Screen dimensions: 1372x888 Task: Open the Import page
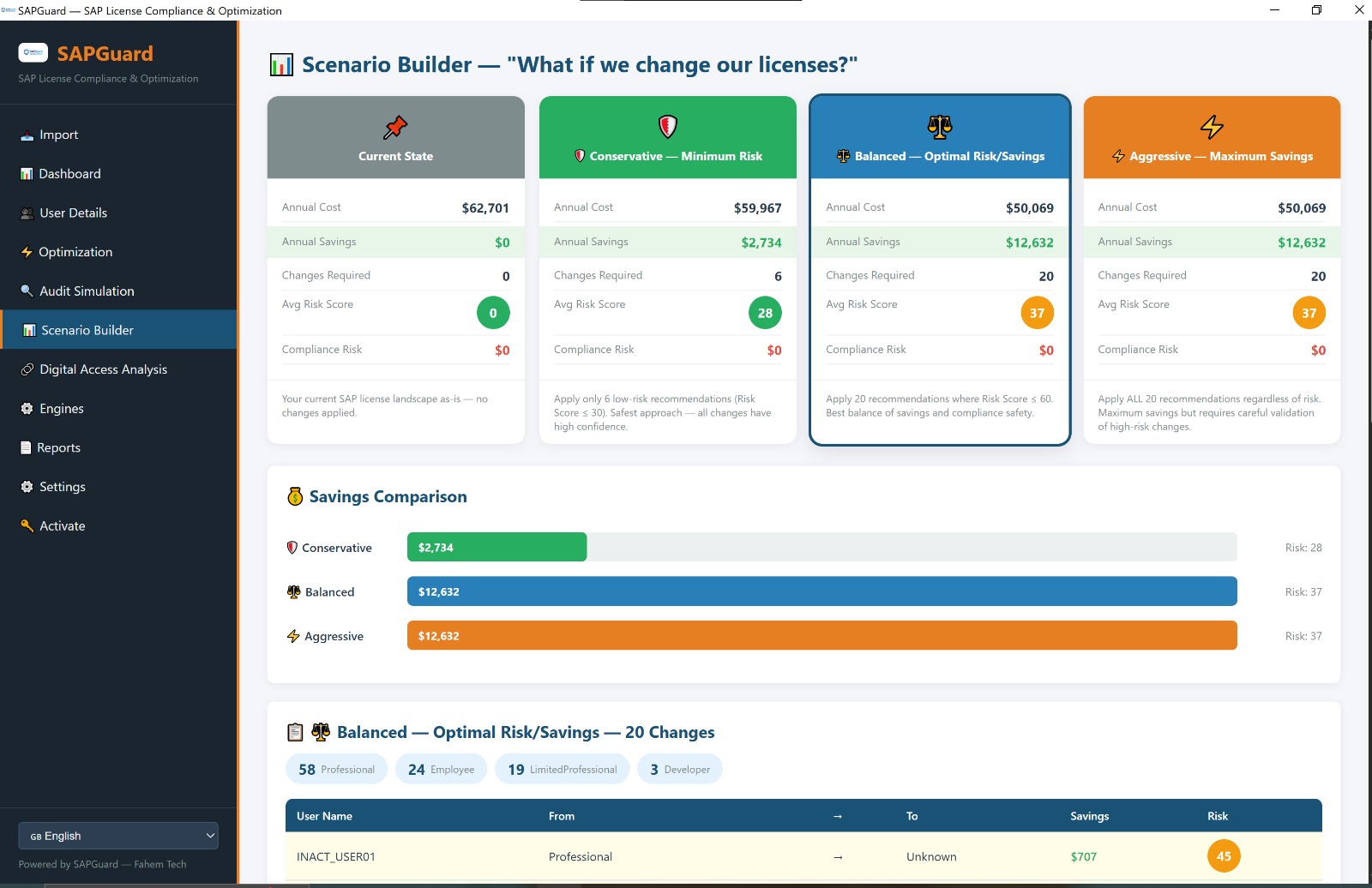tap(118, 135)
